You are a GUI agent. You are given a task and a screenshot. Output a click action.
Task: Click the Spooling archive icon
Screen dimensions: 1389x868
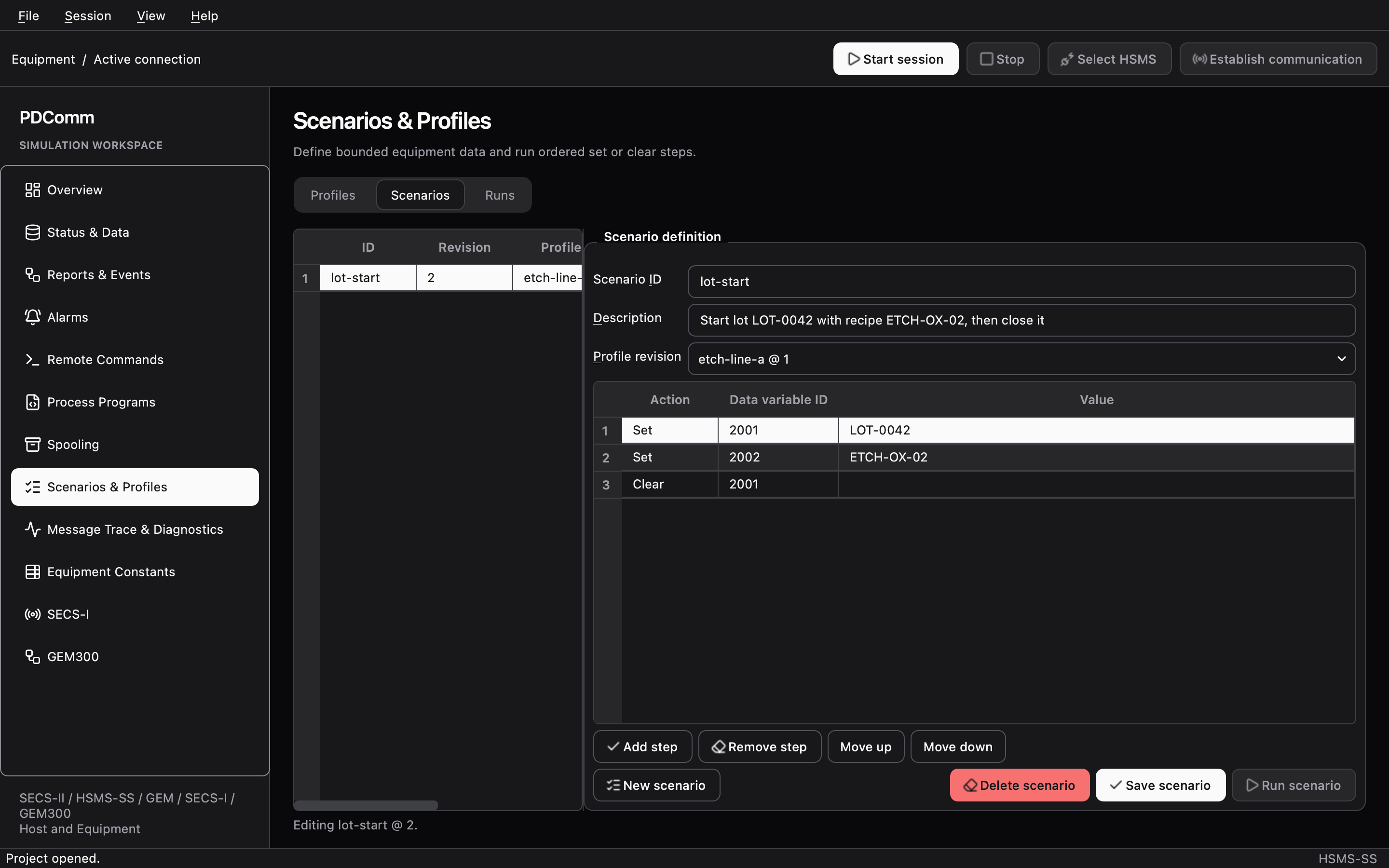(x=33, y=444)
